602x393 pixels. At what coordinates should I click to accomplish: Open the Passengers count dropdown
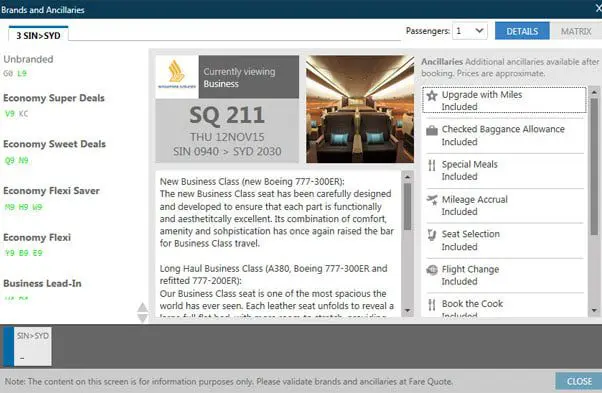point(470,31)
